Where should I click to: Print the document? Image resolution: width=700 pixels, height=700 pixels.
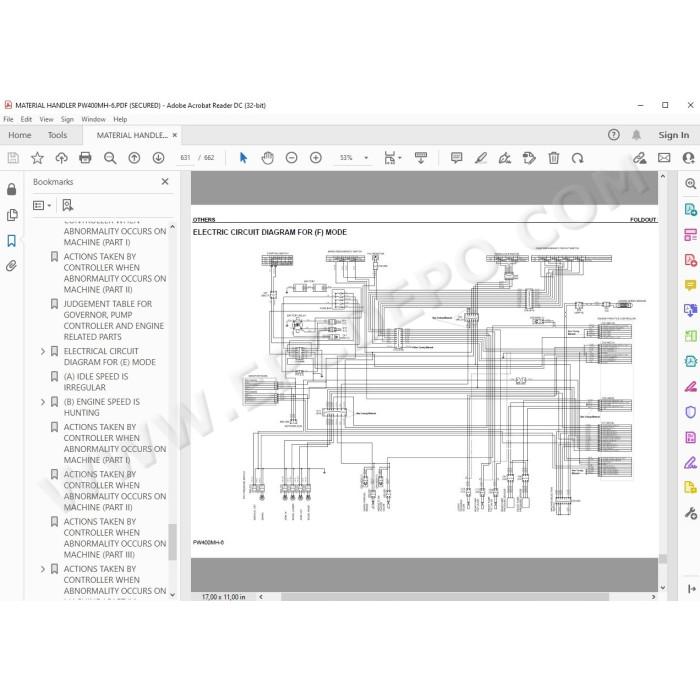tap(85, 158)
